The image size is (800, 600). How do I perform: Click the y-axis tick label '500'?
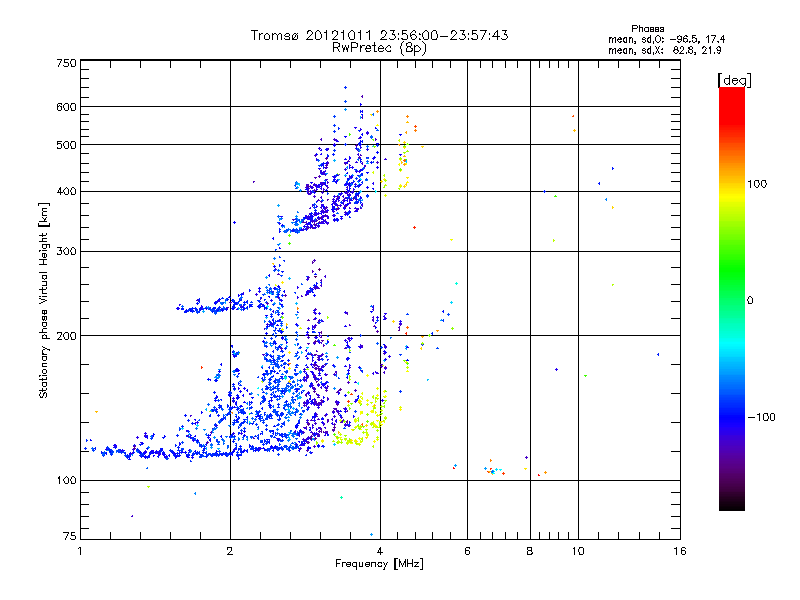[67, 145]
